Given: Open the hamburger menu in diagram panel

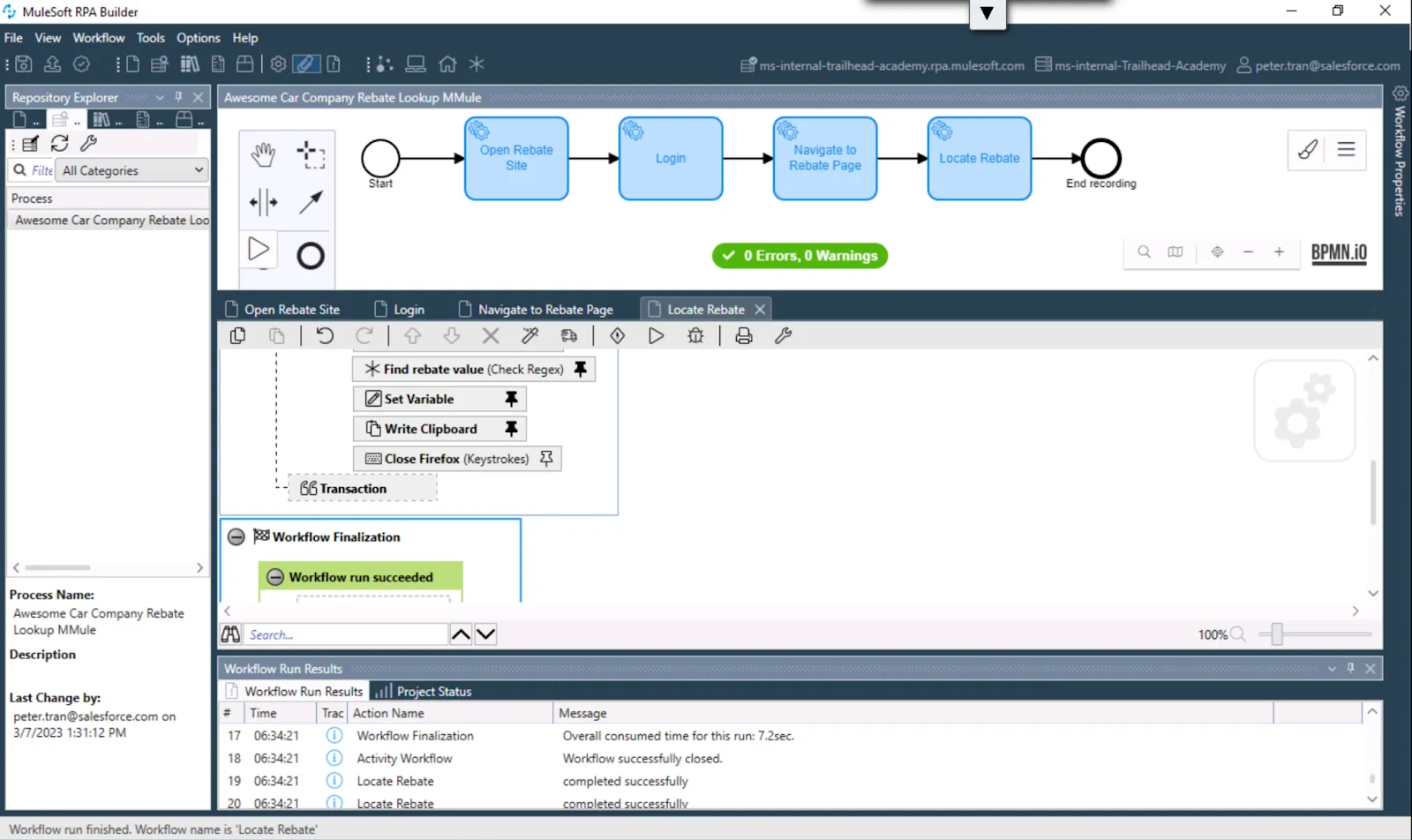Looking at the screenshot, I should coord(1346,149).
